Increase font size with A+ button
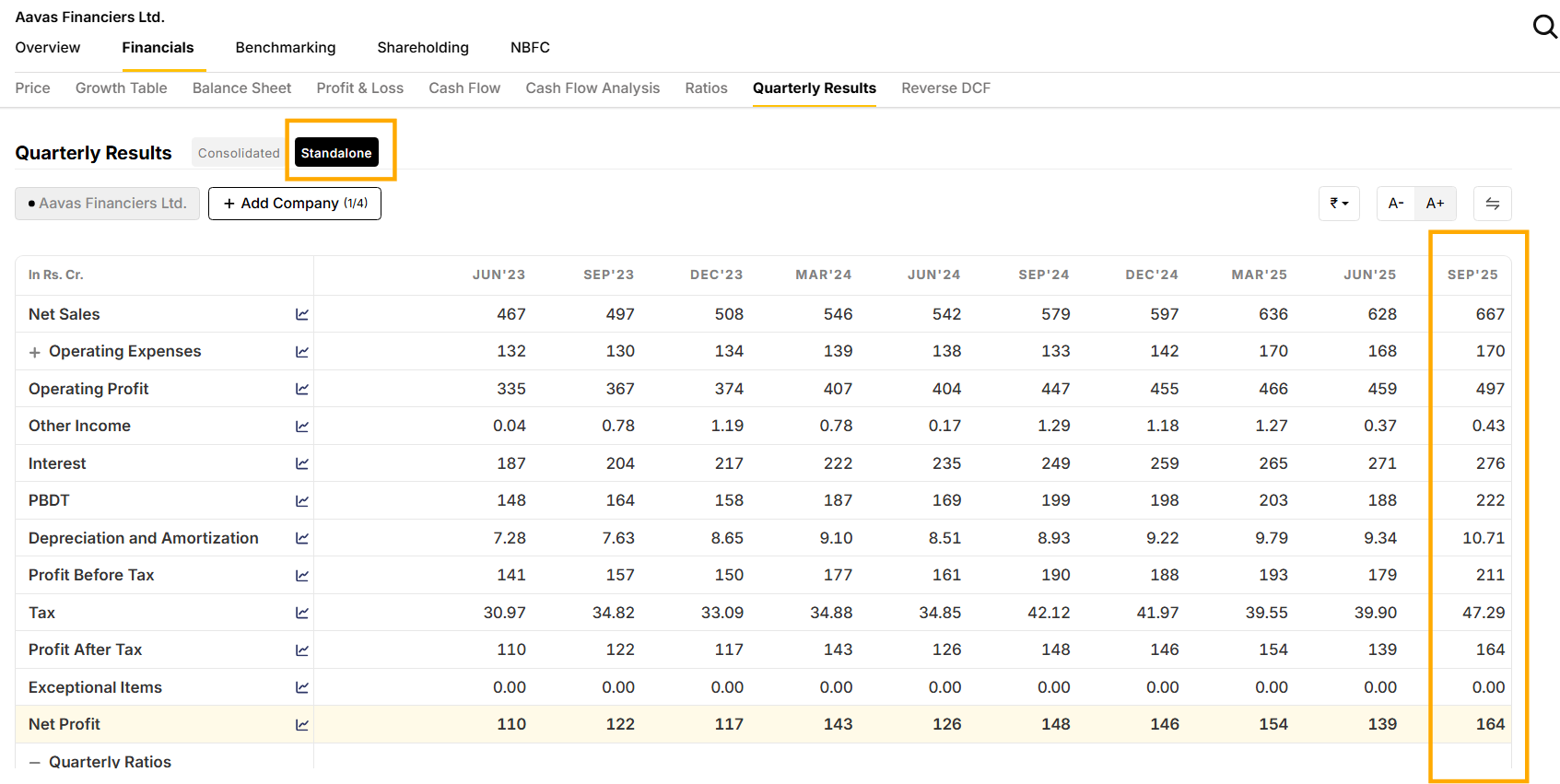 (x=1435, y=204)
